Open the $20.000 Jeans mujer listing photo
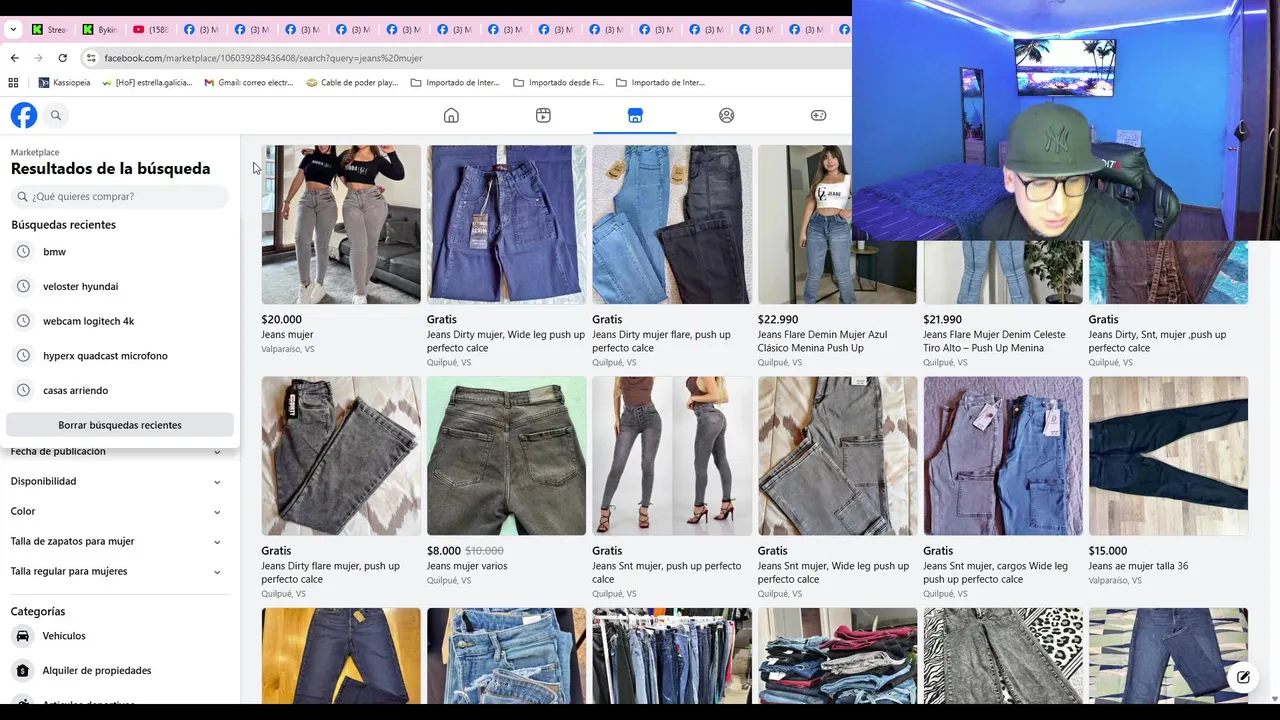 [341, 225]
